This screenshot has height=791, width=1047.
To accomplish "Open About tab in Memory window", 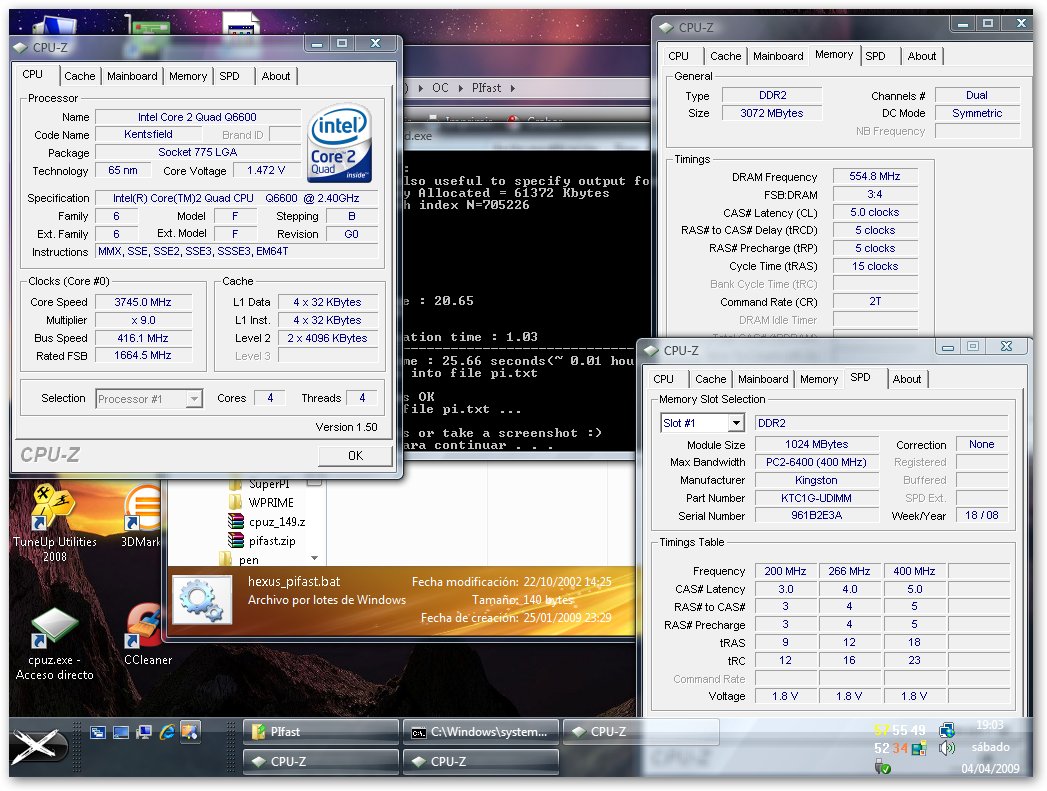I will tap(921, 56).
